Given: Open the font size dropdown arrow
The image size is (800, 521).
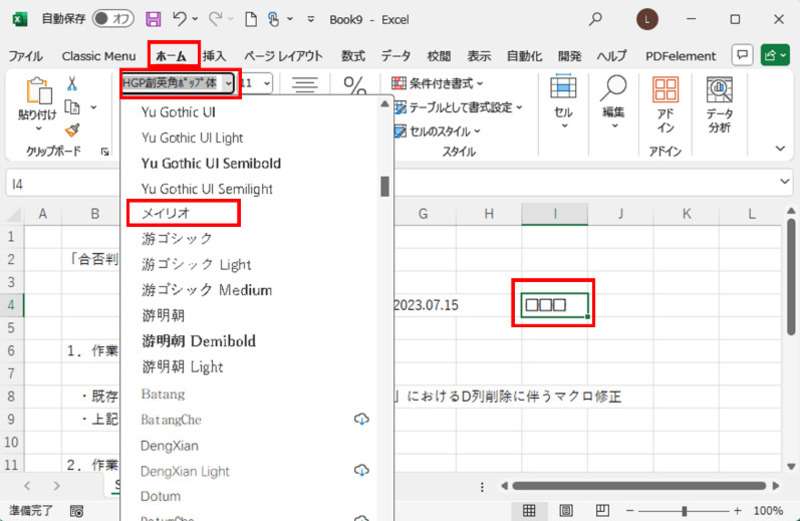Looking at the screenshot, I should [267, 83].
